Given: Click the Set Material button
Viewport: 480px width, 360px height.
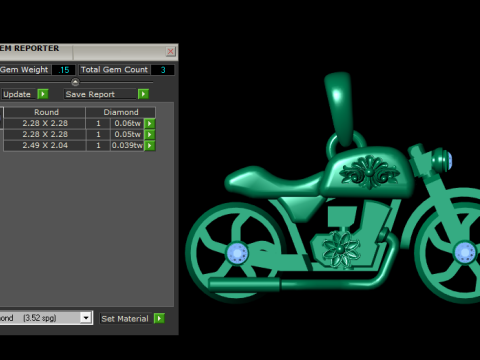Looking at the screenshot, I should tap(126, 318).
